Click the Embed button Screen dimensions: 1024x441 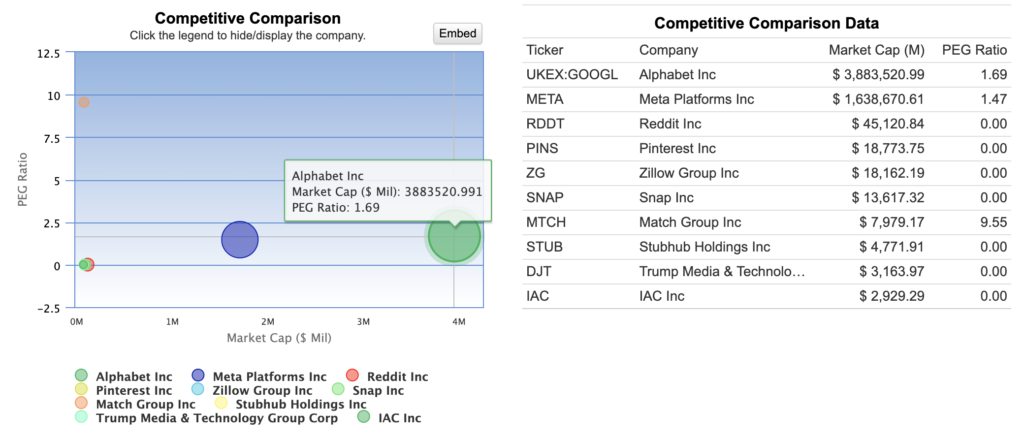point(458,33)
